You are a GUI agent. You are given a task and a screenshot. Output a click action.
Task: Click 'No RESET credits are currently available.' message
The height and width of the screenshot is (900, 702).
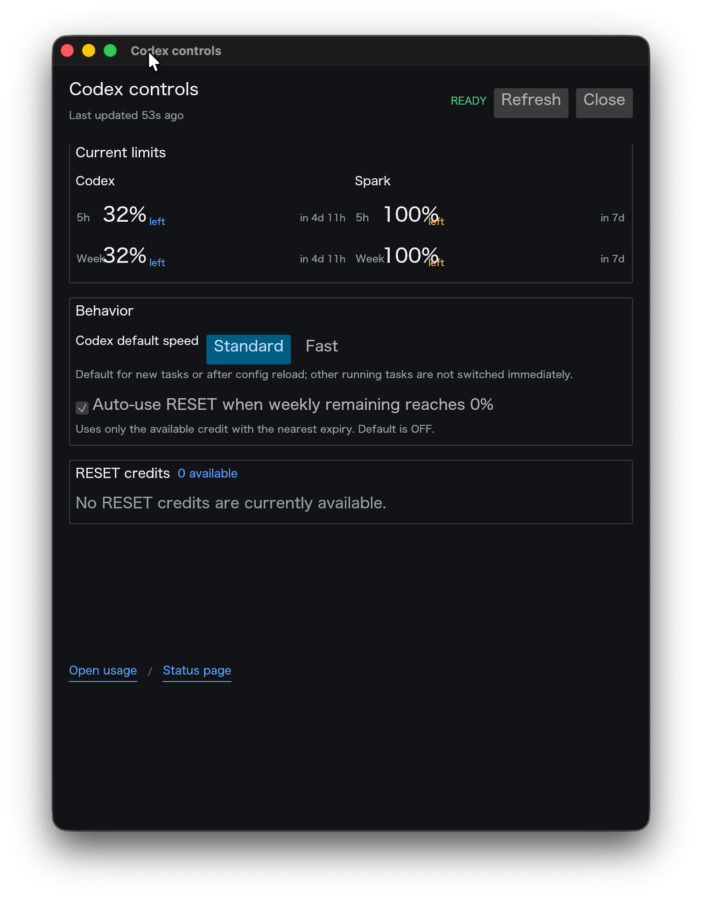coord(231,503)
